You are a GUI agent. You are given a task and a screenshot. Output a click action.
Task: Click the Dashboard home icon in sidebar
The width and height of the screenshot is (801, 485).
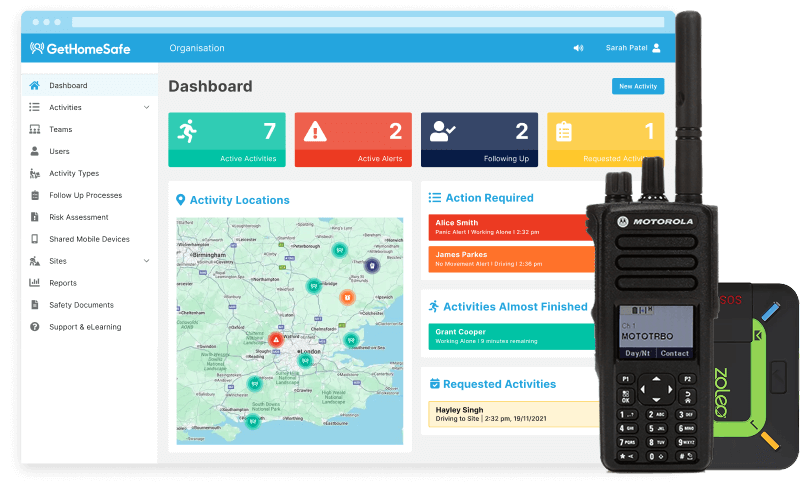coord(35,86)
